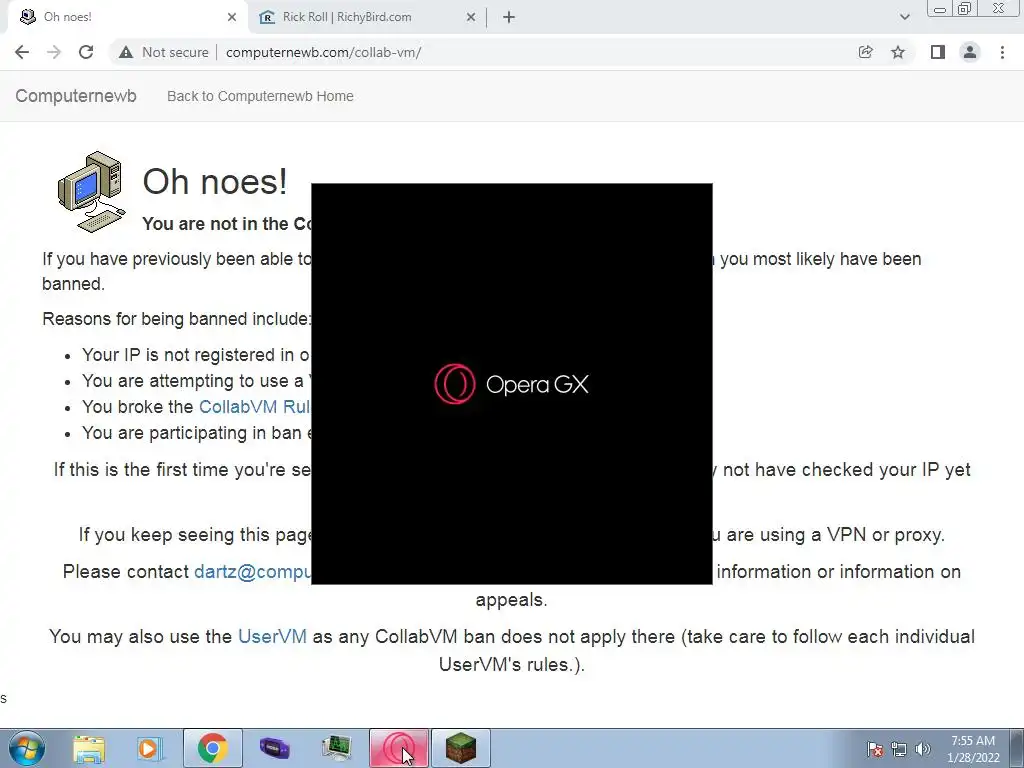Open the Chrome side panel
Screen dimensions: 1024x768
click(938, 52)
